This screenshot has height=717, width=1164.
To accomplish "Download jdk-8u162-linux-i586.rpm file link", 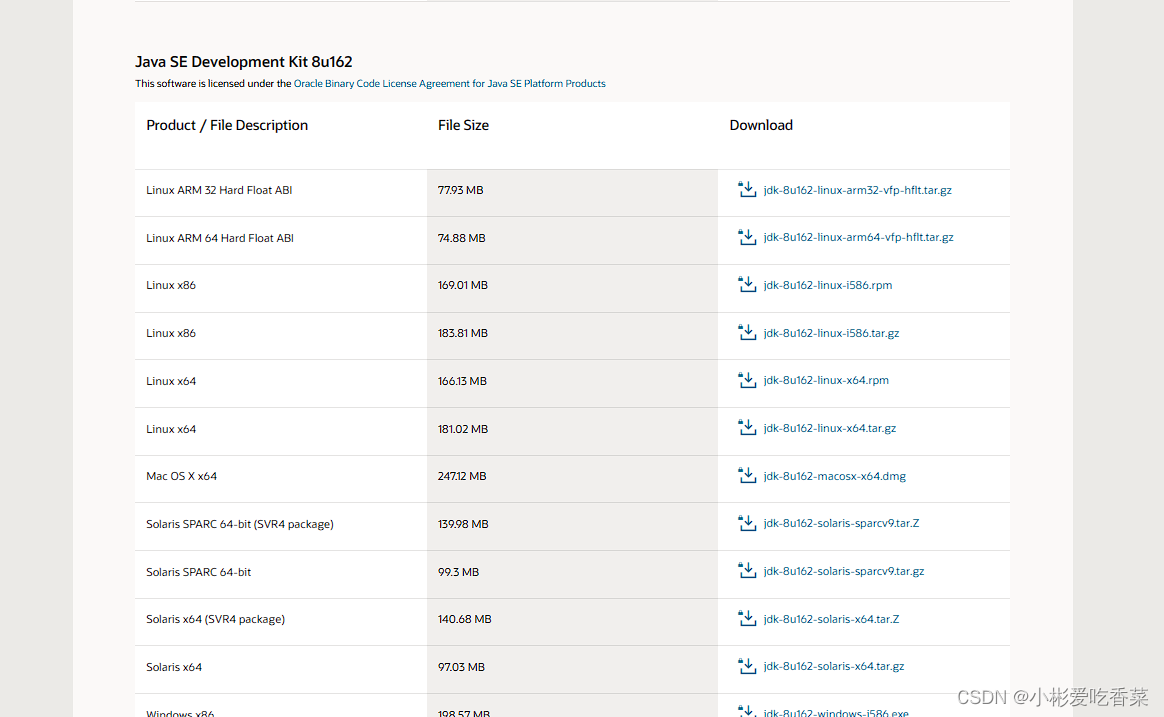I will click(x=828, y=285).
